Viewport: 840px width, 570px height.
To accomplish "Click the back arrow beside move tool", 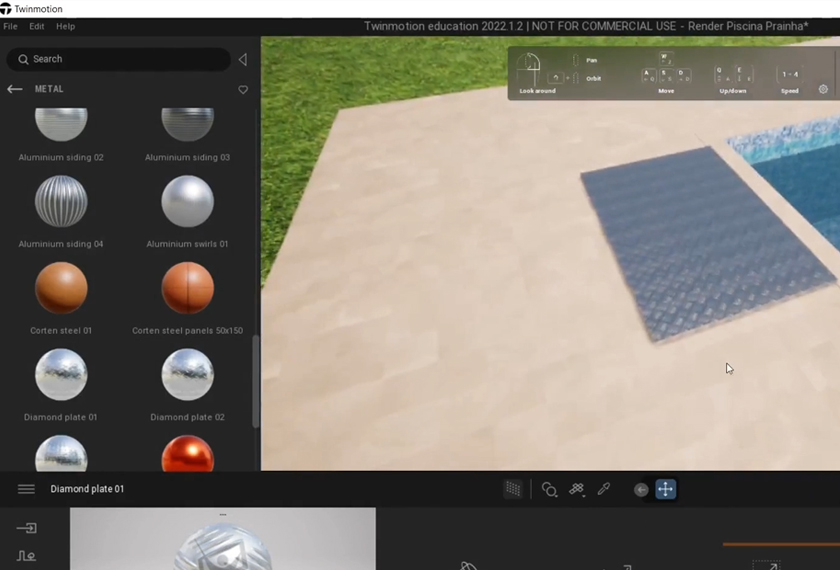I will tap(641, 489).
